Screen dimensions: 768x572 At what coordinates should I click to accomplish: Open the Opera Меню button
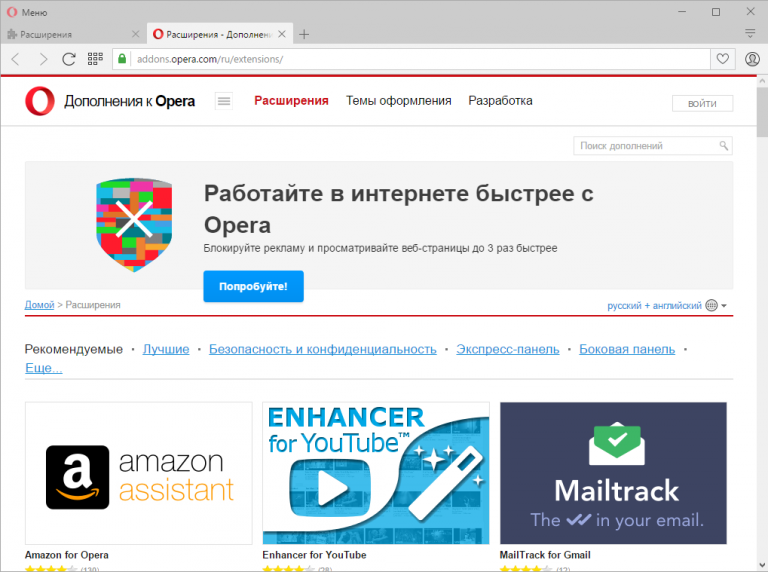27,12
